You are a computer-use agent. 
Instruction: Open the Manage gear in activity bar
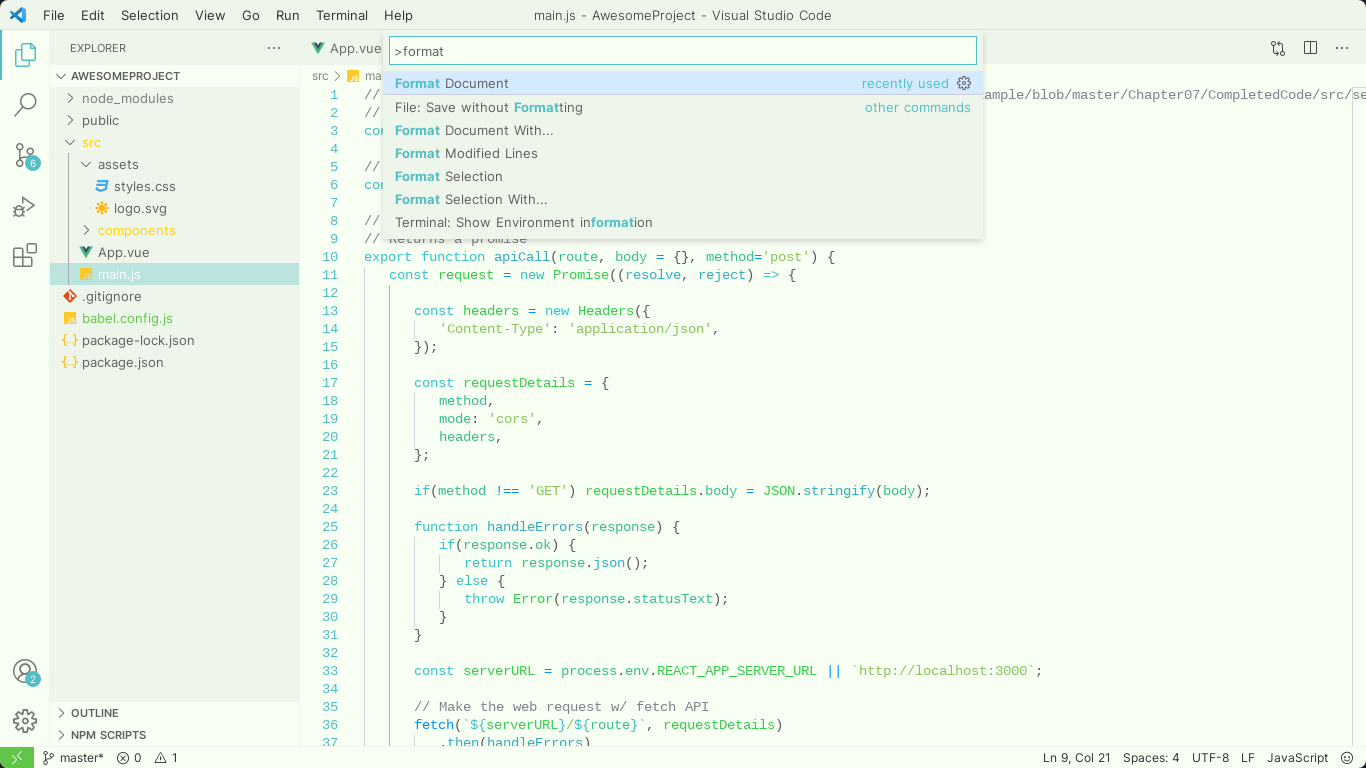tap(25, 720)
